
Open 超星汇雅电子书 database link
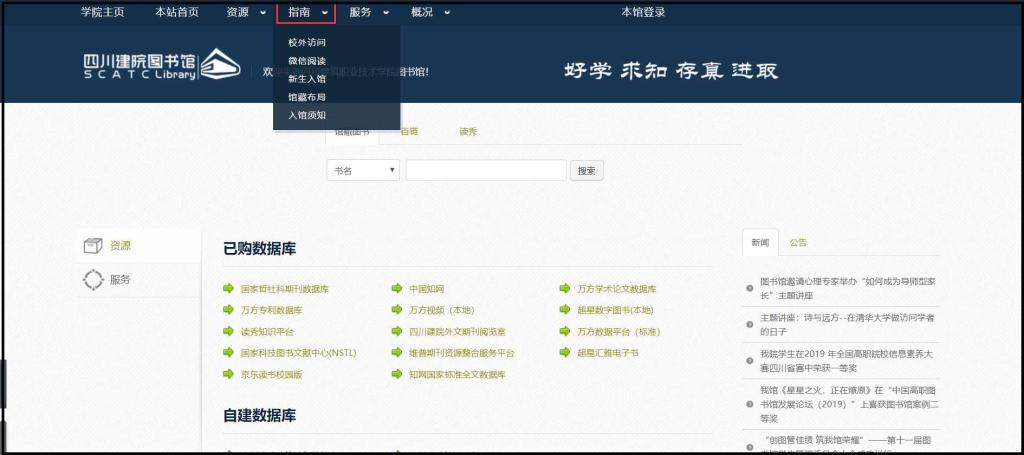coord(607,353)
